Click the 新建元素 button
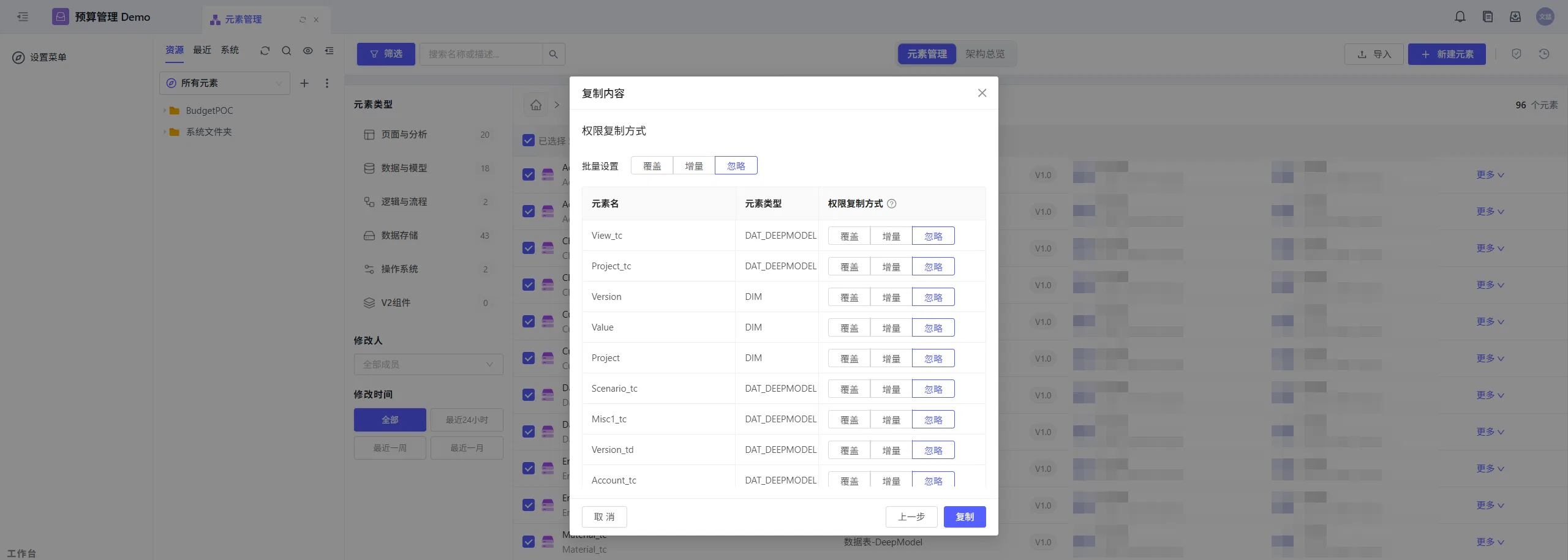1568x560 pixels. [x=1447, y=54]
